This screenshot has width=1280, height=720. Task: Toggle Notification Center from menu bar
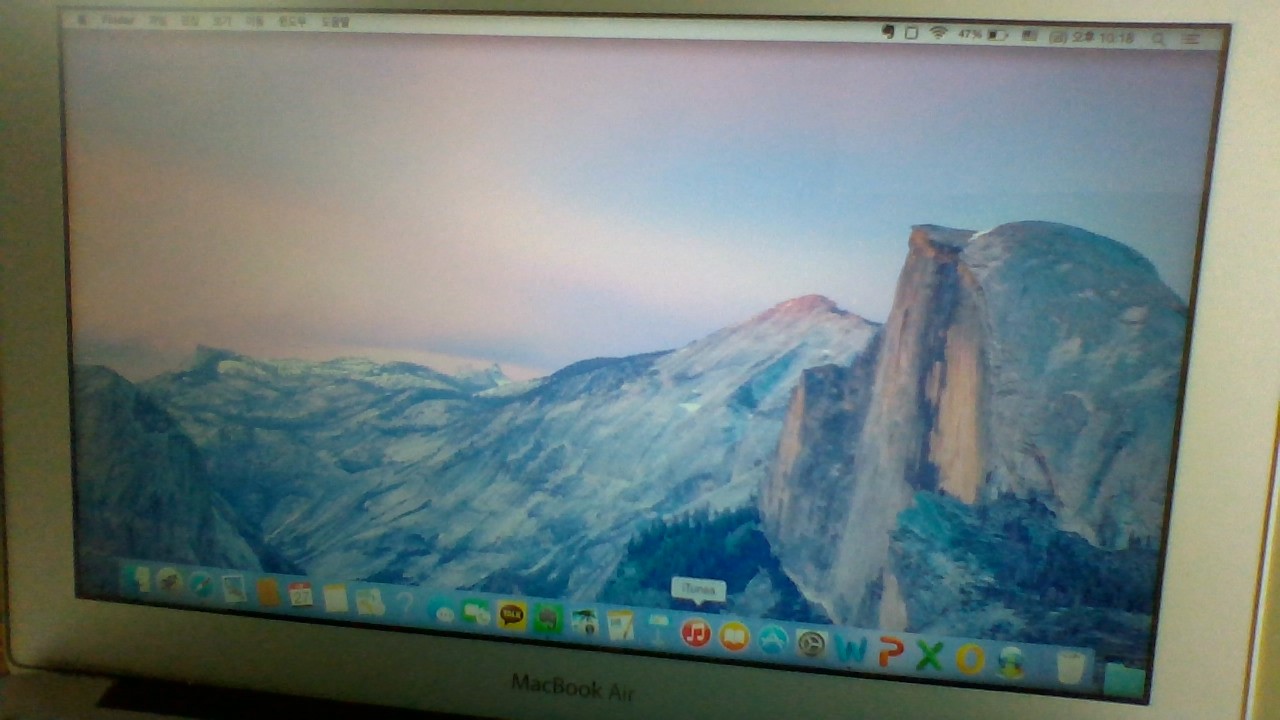[x=1191, y=39]
